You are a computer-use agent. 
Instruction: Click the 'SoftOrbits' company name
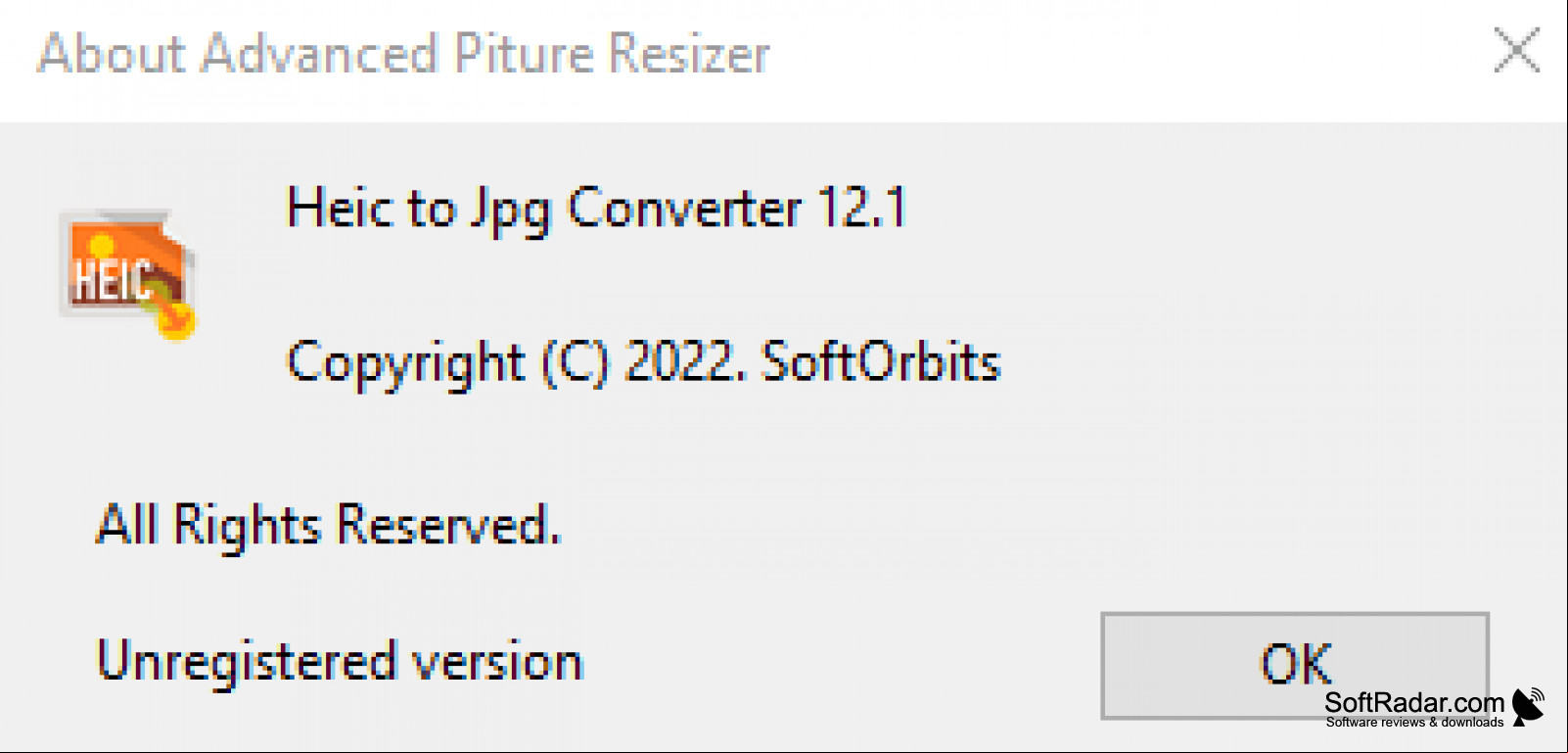tap(880, 361)
